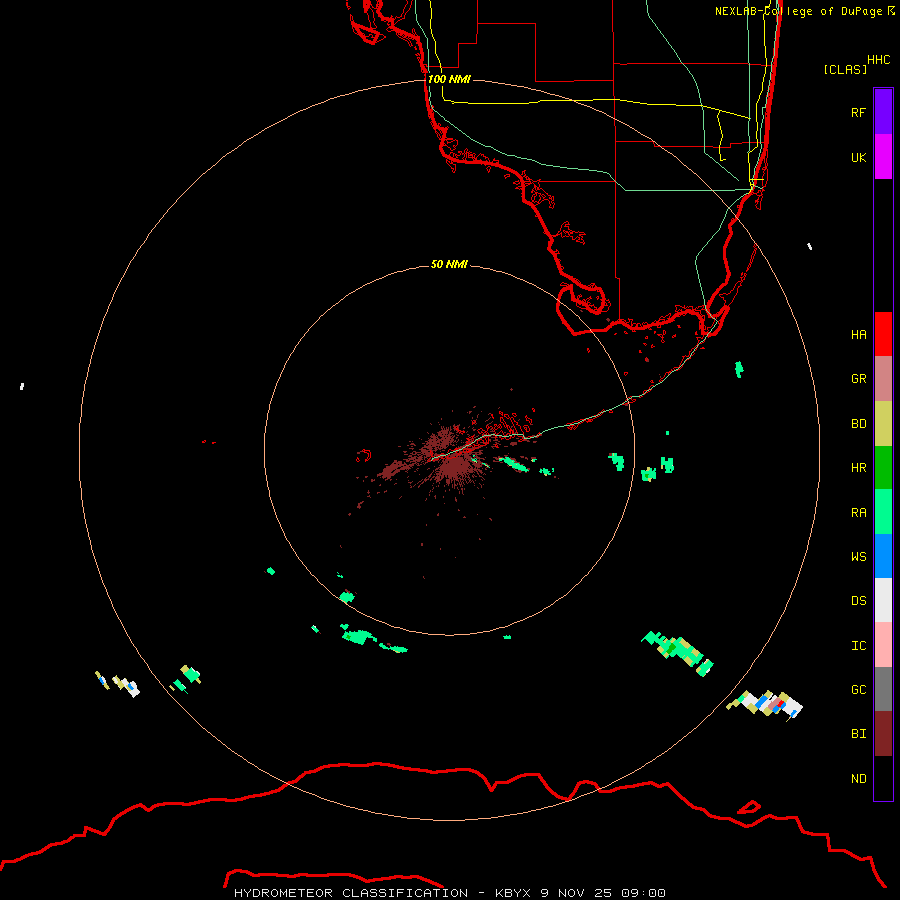This screenshot has height=900, width=900.
Task: Click the HR legend label
Action: pyautogui.click(x=858, y=468)
